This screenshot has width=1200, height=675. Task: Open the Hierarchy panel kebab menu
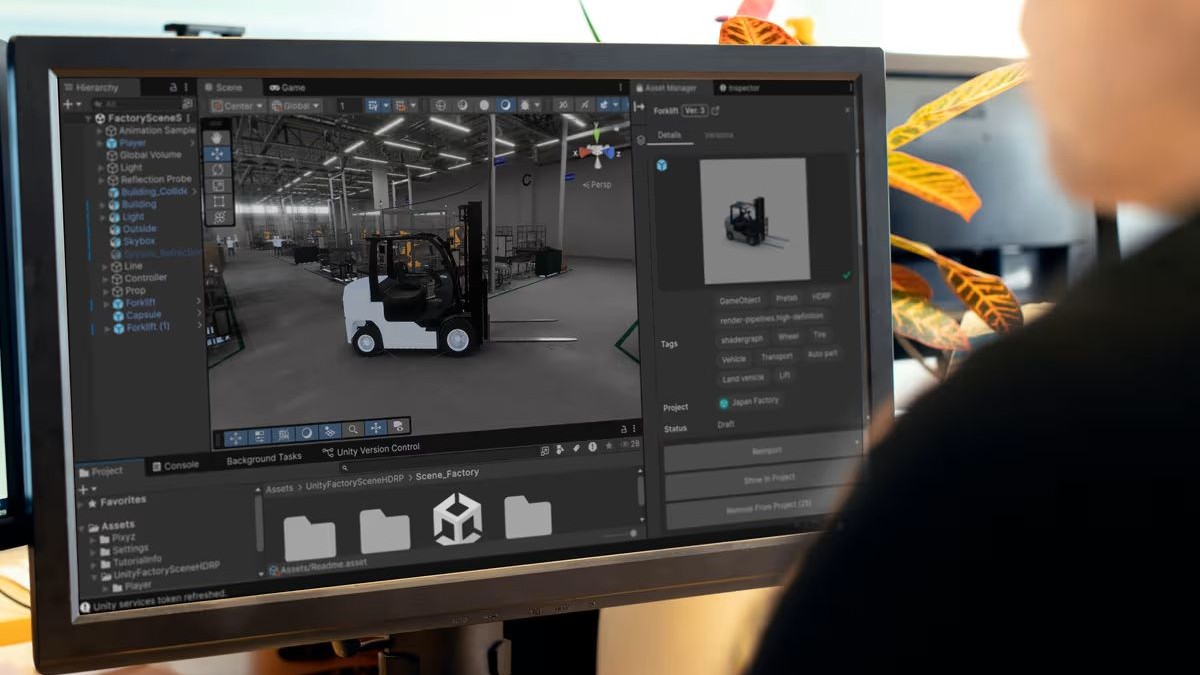click(187, 88)
